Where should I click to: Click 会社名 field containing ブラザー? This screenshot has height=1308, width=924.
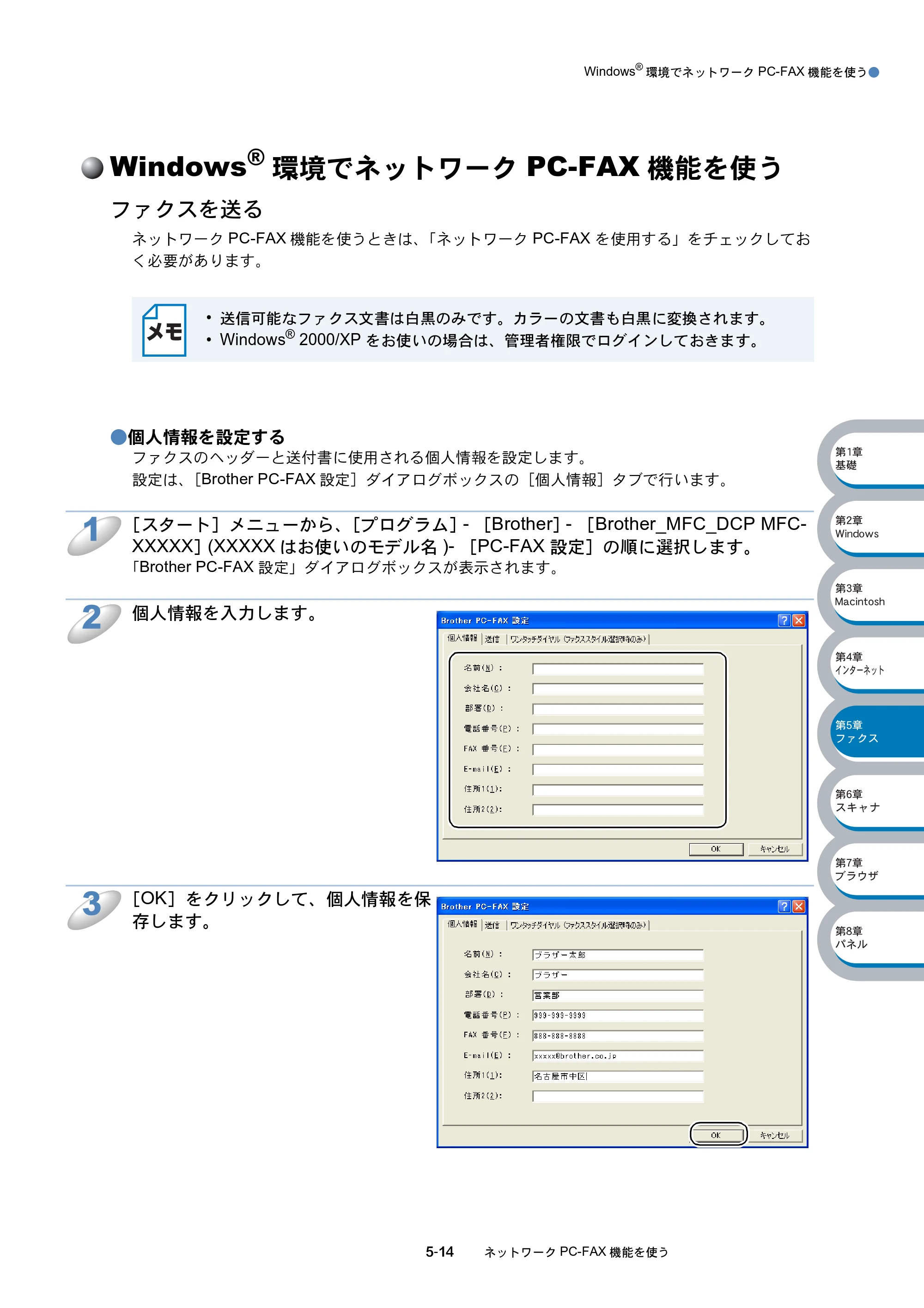[618, 975]
